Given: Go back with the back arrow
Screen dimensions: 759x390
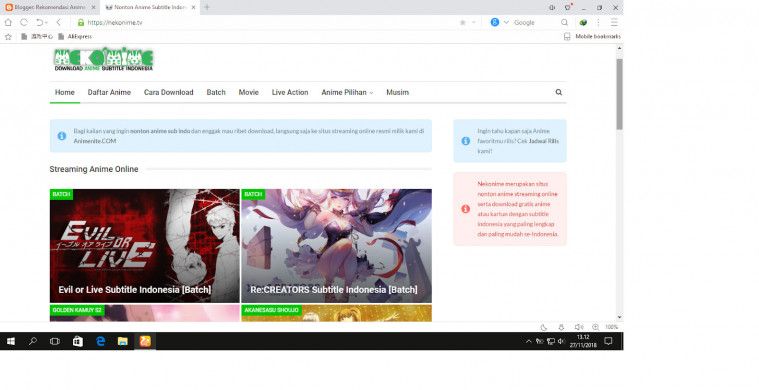Looking at the screenshot, I should click(x=59, y=22).
